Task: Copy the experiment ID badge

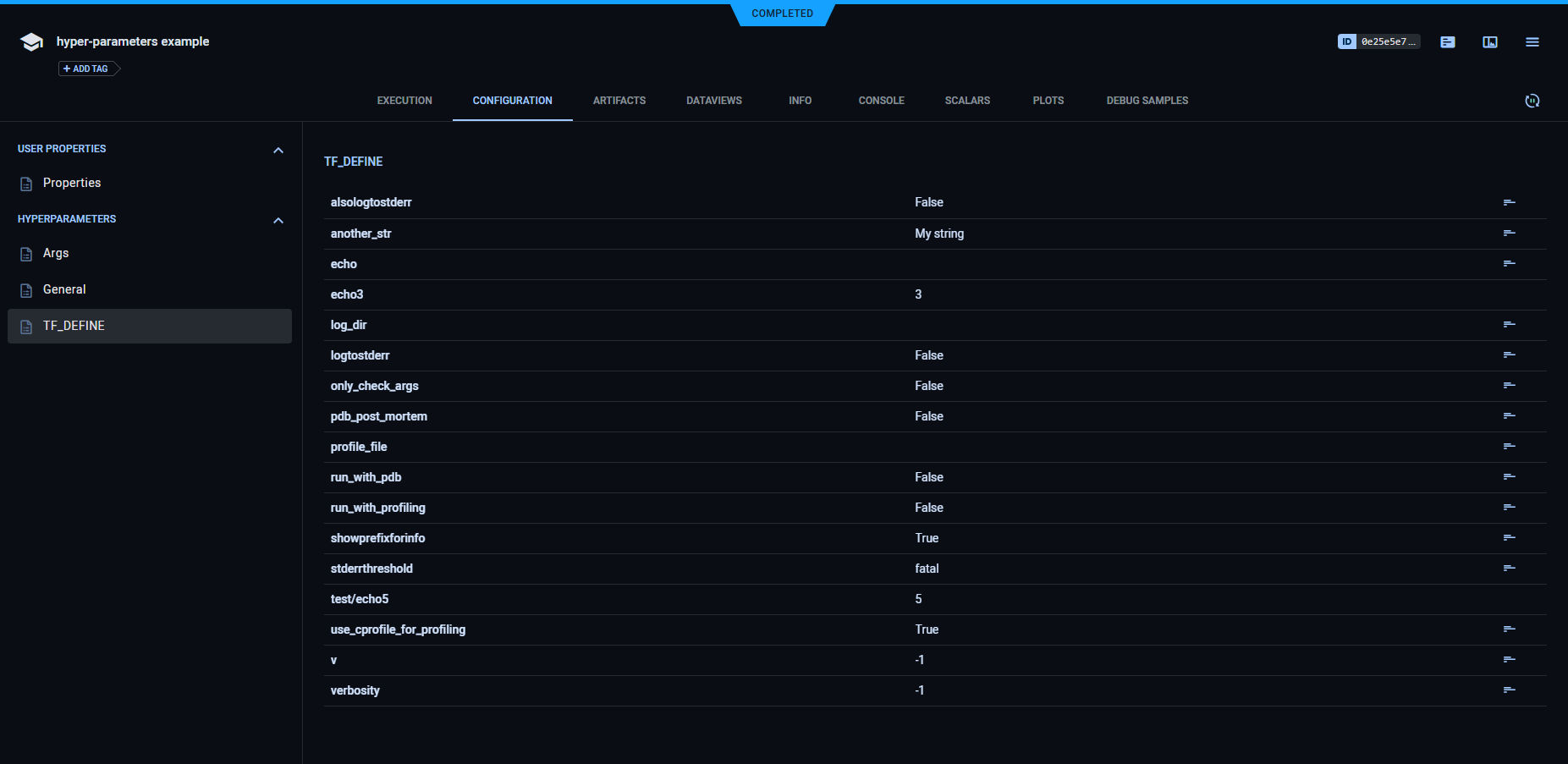Action: 1378,41
